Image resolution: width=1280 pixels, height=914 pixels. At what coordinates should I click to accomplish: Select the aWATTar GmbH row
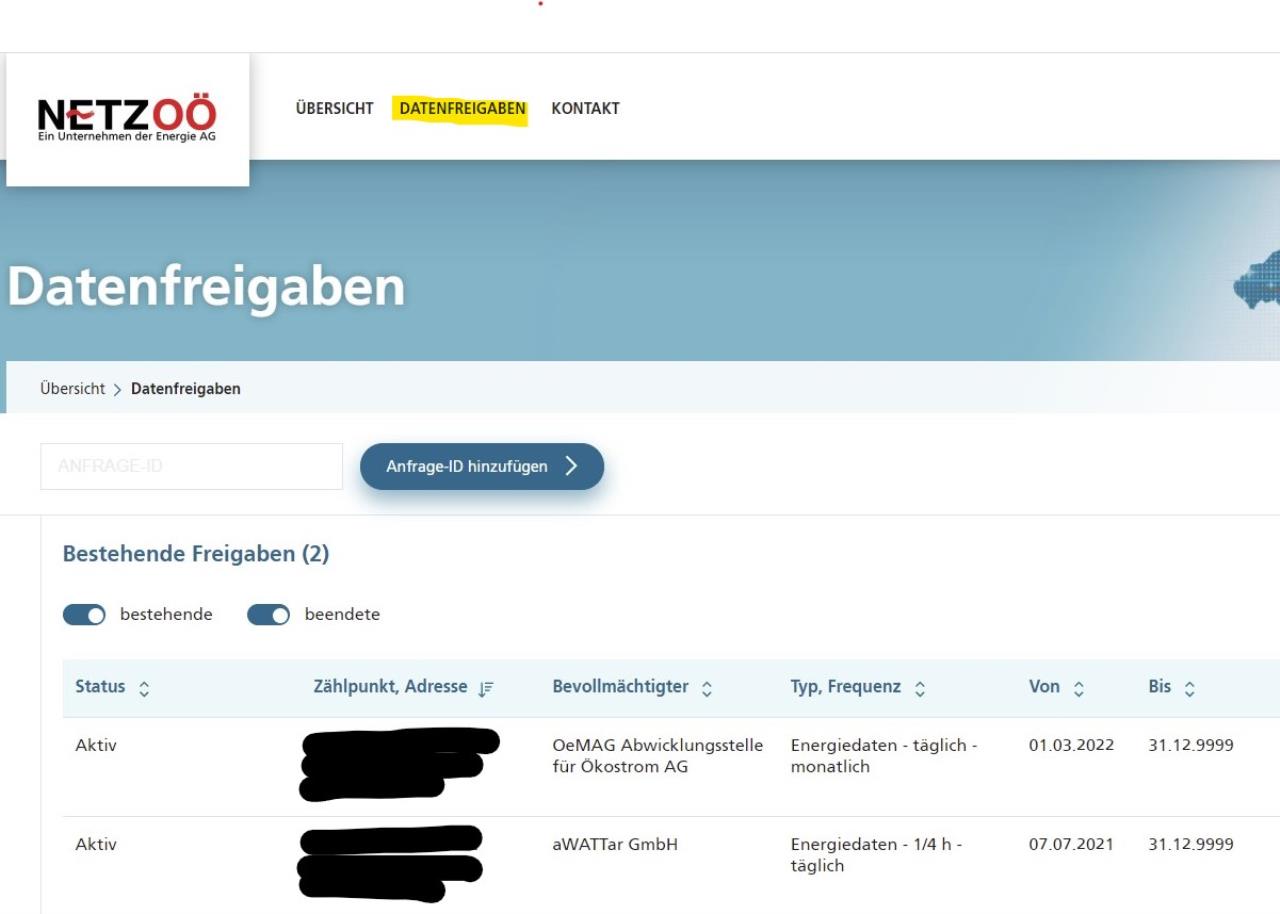tap(614, 845)
